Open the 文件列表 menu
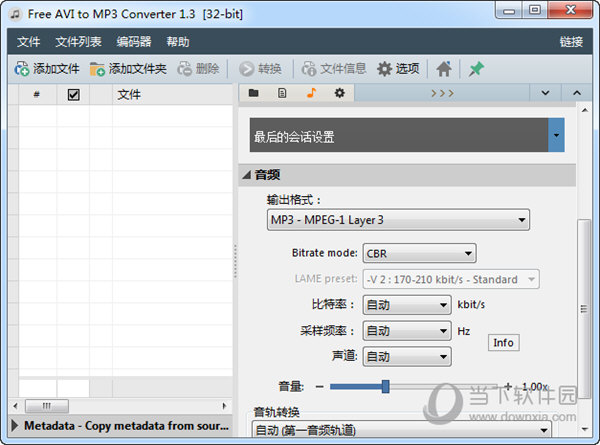Screen dimensions: 600x445 78,42
